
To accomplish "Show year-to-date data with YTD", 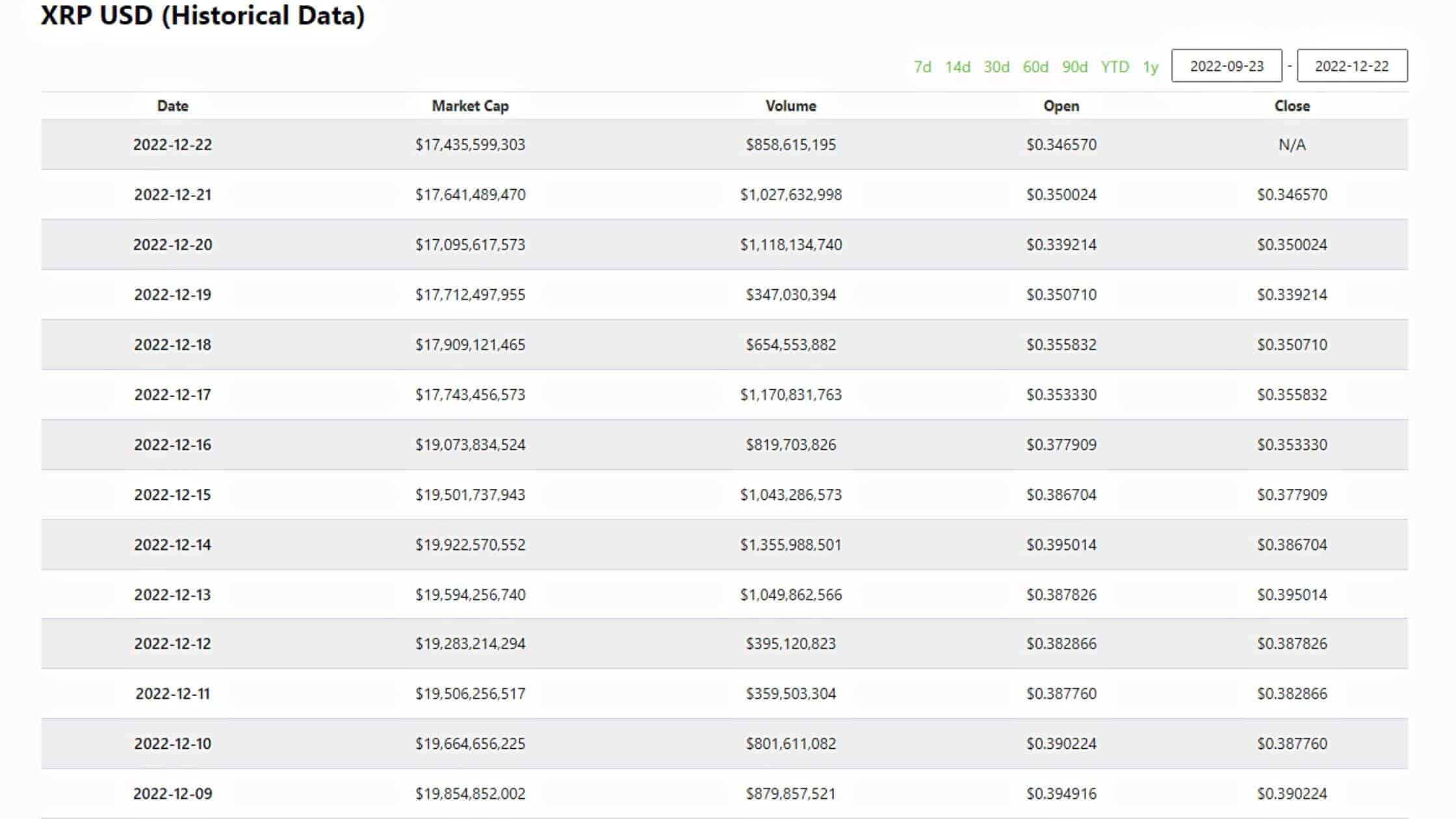I will click(x=1115, y=67).
